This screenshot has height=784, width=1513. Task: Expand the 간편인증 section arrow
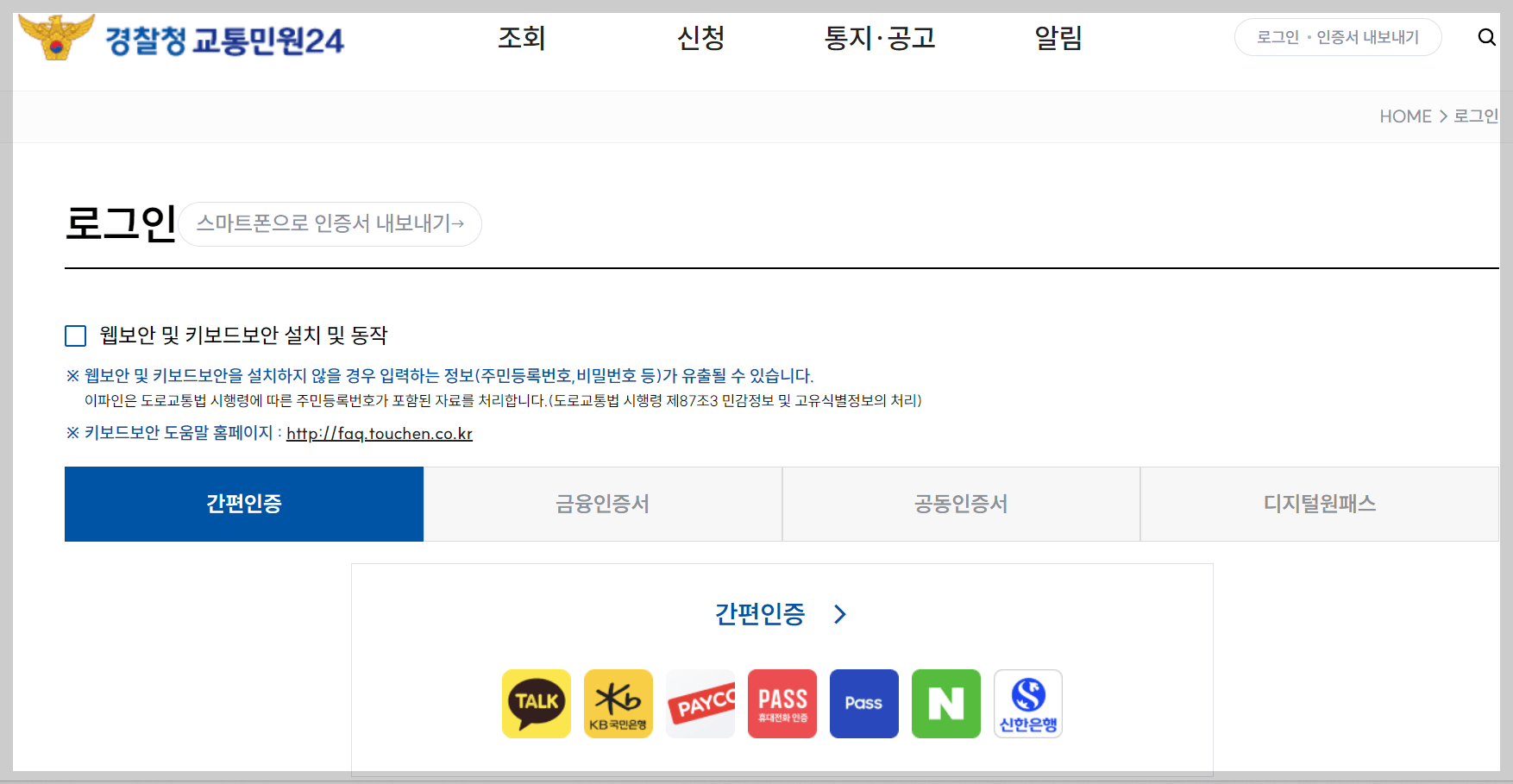839,614
